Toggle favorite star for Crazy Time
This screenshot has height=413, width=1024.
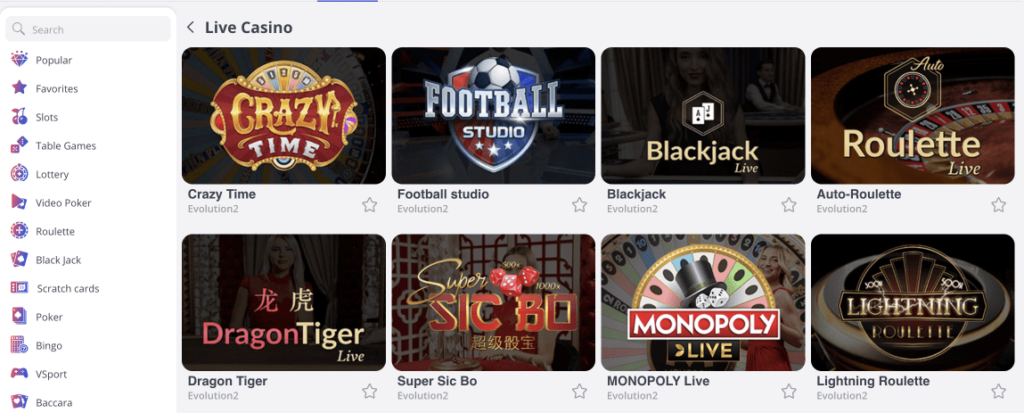(370, 205)
